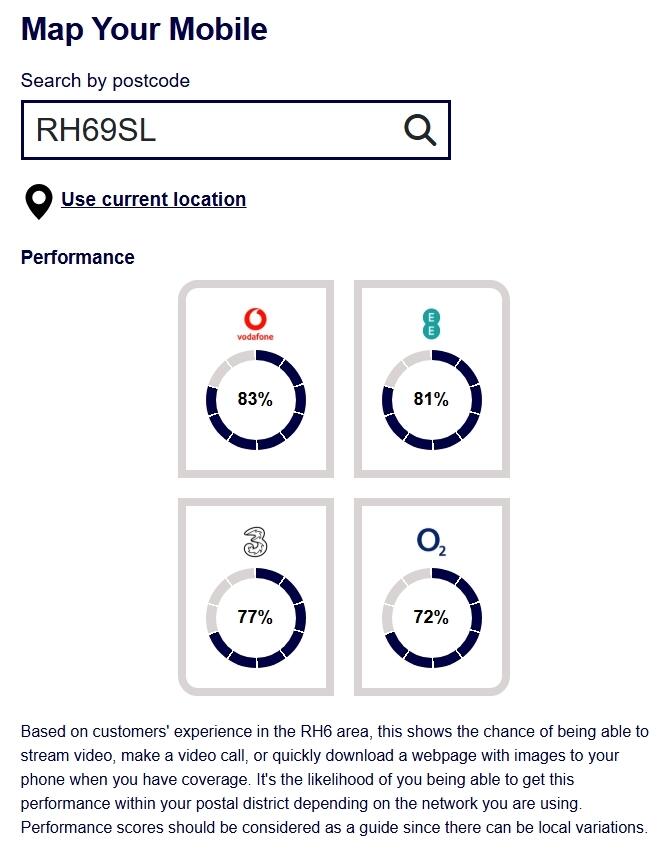669x851 pixels.
Task: Click the Search by postcode label
Action: [105, 81]
